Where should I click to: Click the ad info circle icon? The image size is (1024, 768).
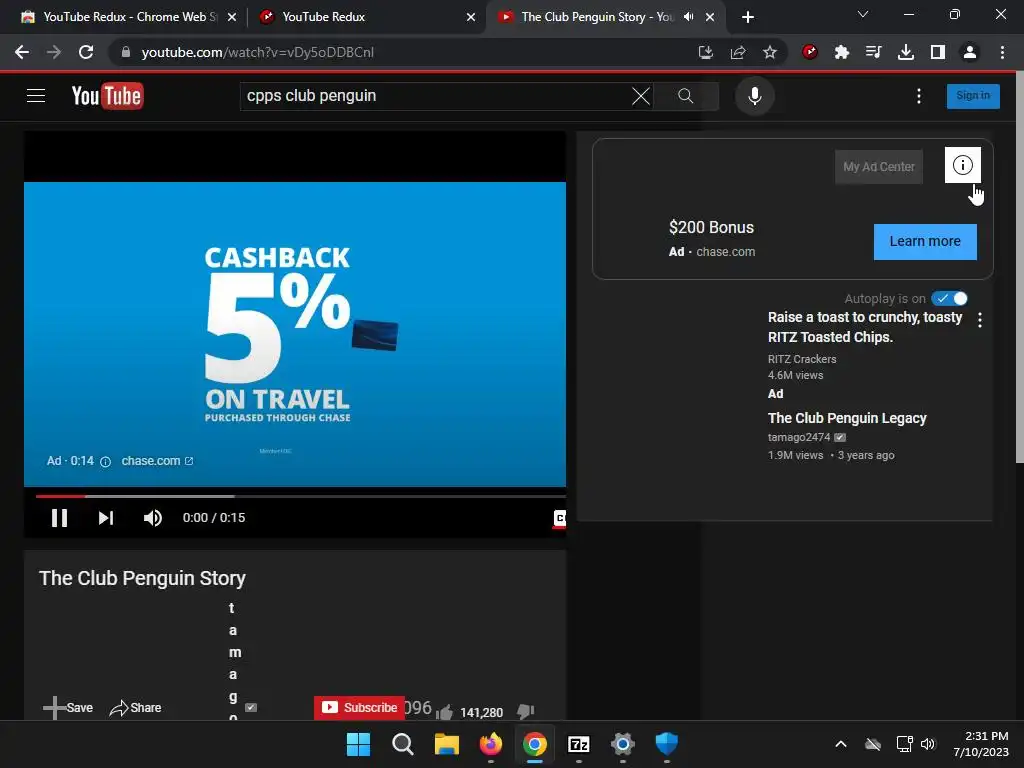pyautogui.click(x=963, y=165)
